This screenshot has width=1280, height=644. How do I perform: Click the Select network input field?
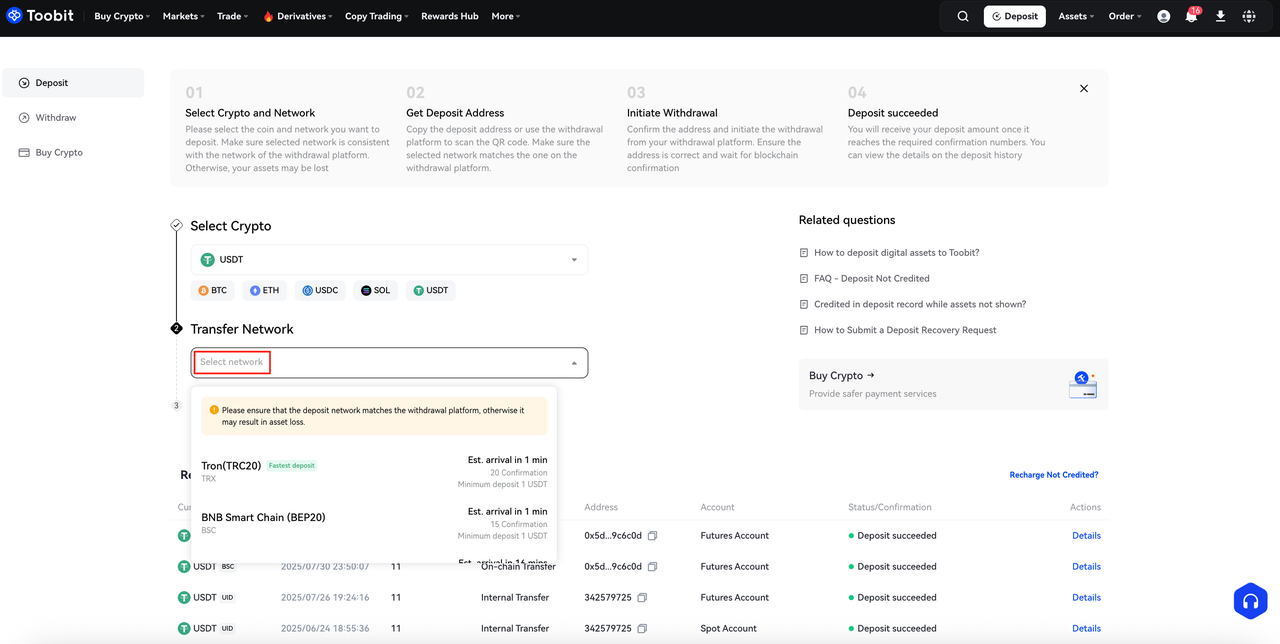389,363
